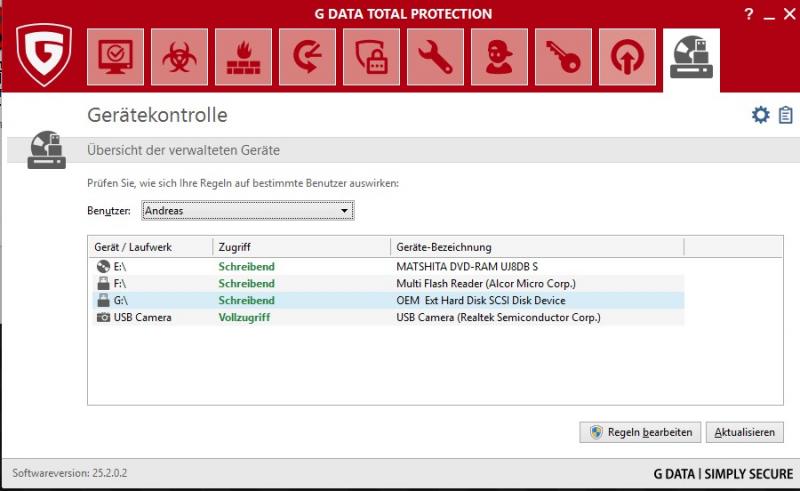Screen dimensions: 800x491
Task: Select the device control tab icon
Action: 691,60
